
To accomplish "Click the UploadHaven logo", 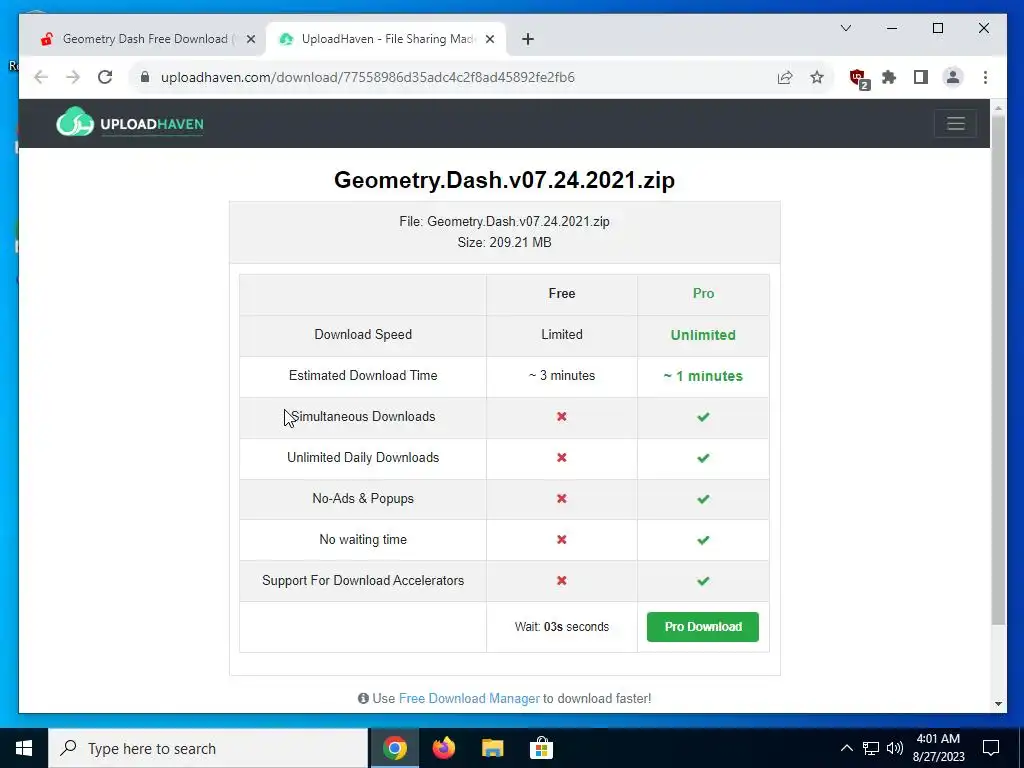I will pyautogui.click(x=129, y=122).
